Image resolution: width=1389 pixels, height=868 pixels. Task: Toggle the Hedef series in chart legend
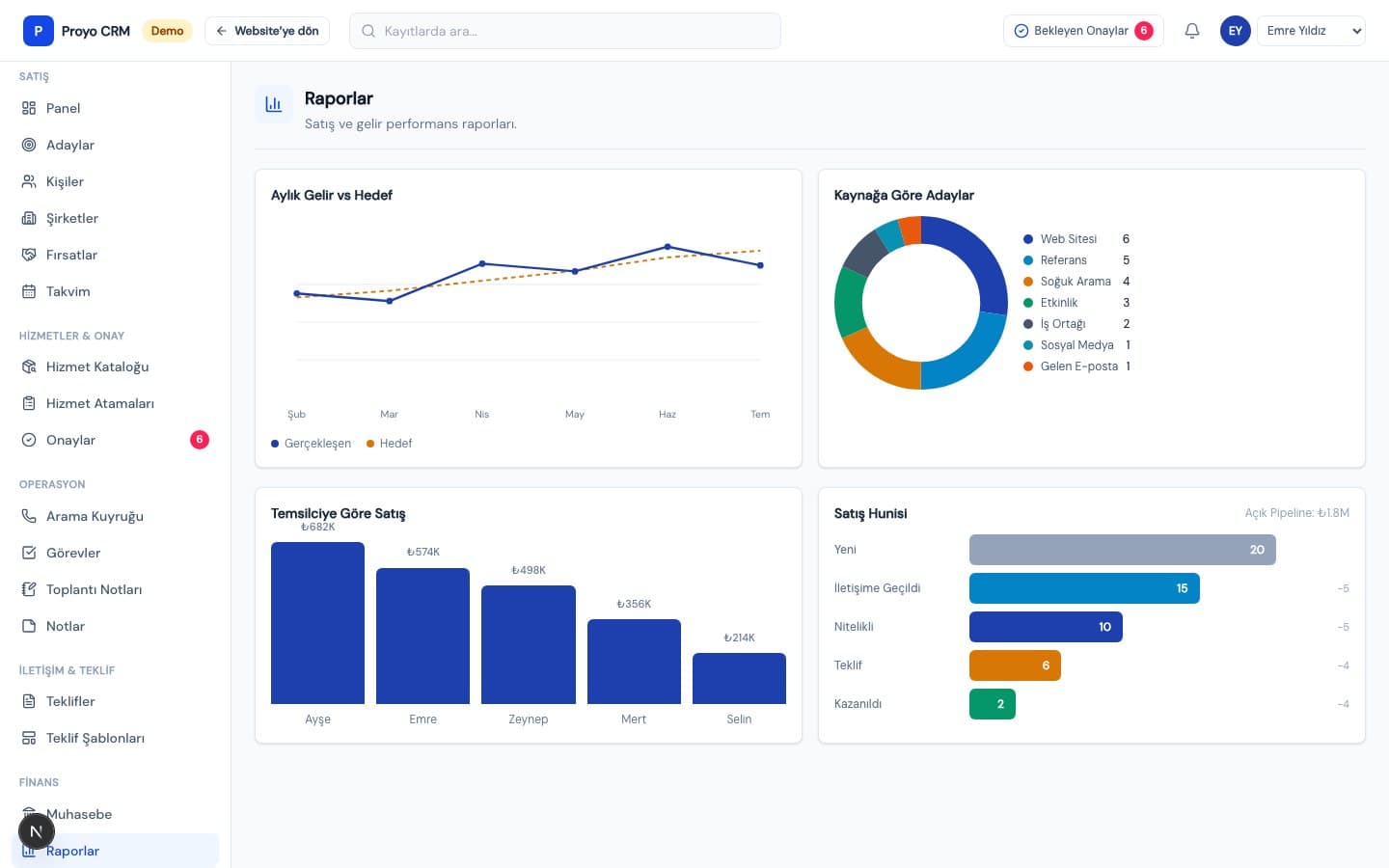pos(389,444)
